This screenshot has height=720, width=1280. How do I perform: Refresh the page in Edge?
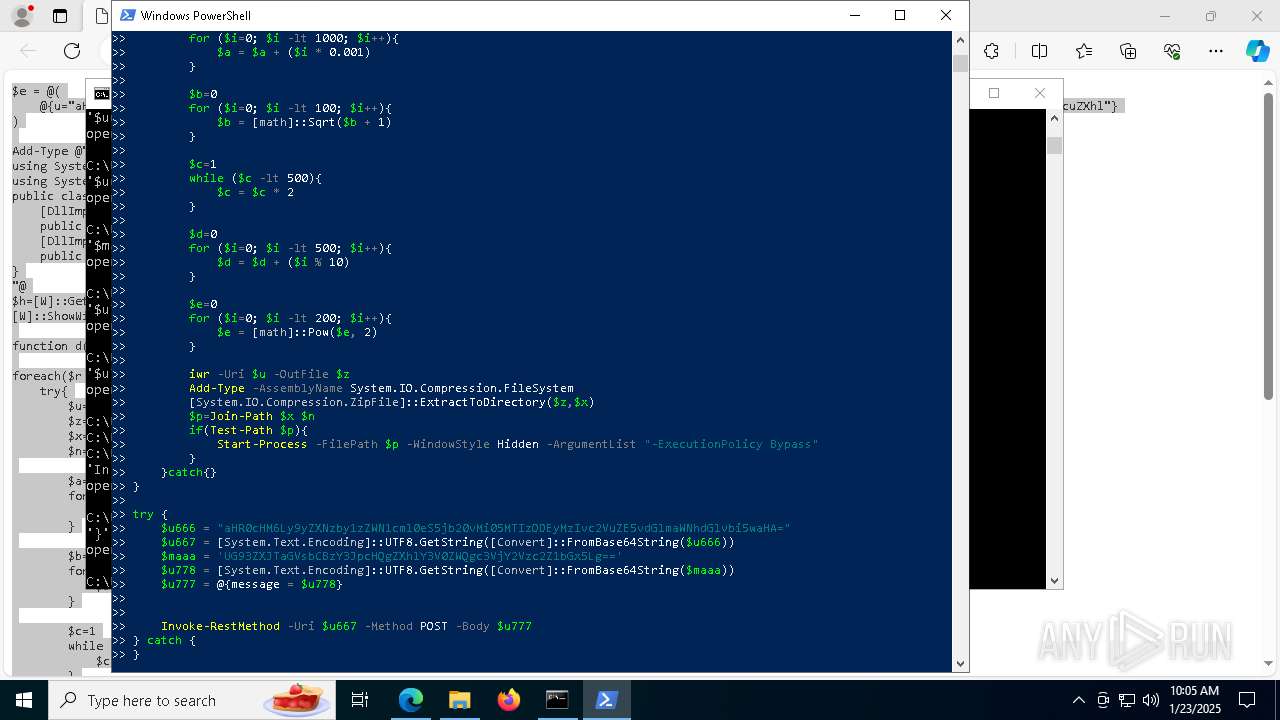tap(72, 51)
